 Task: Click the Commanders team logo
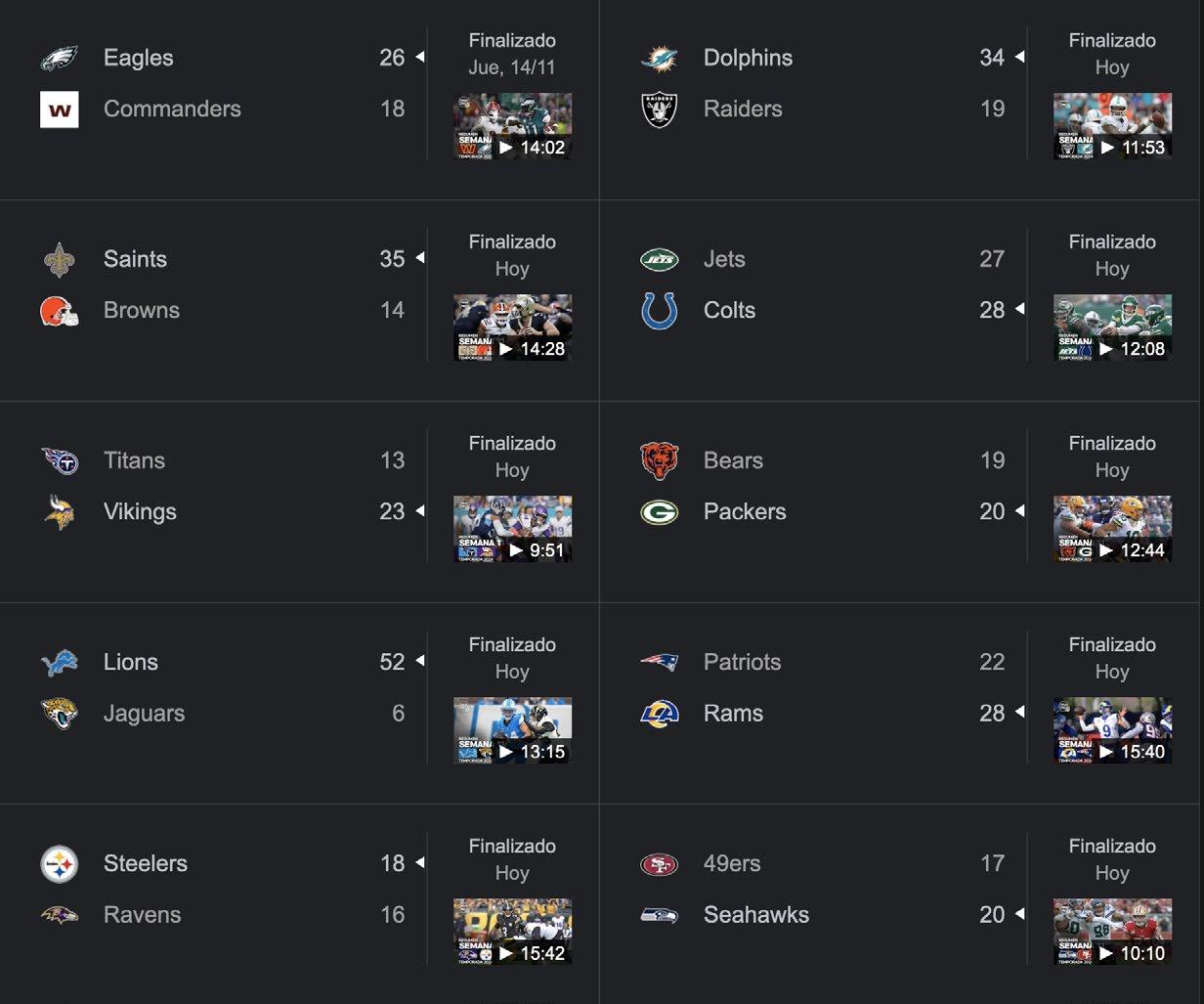click(x=59, y=109)
